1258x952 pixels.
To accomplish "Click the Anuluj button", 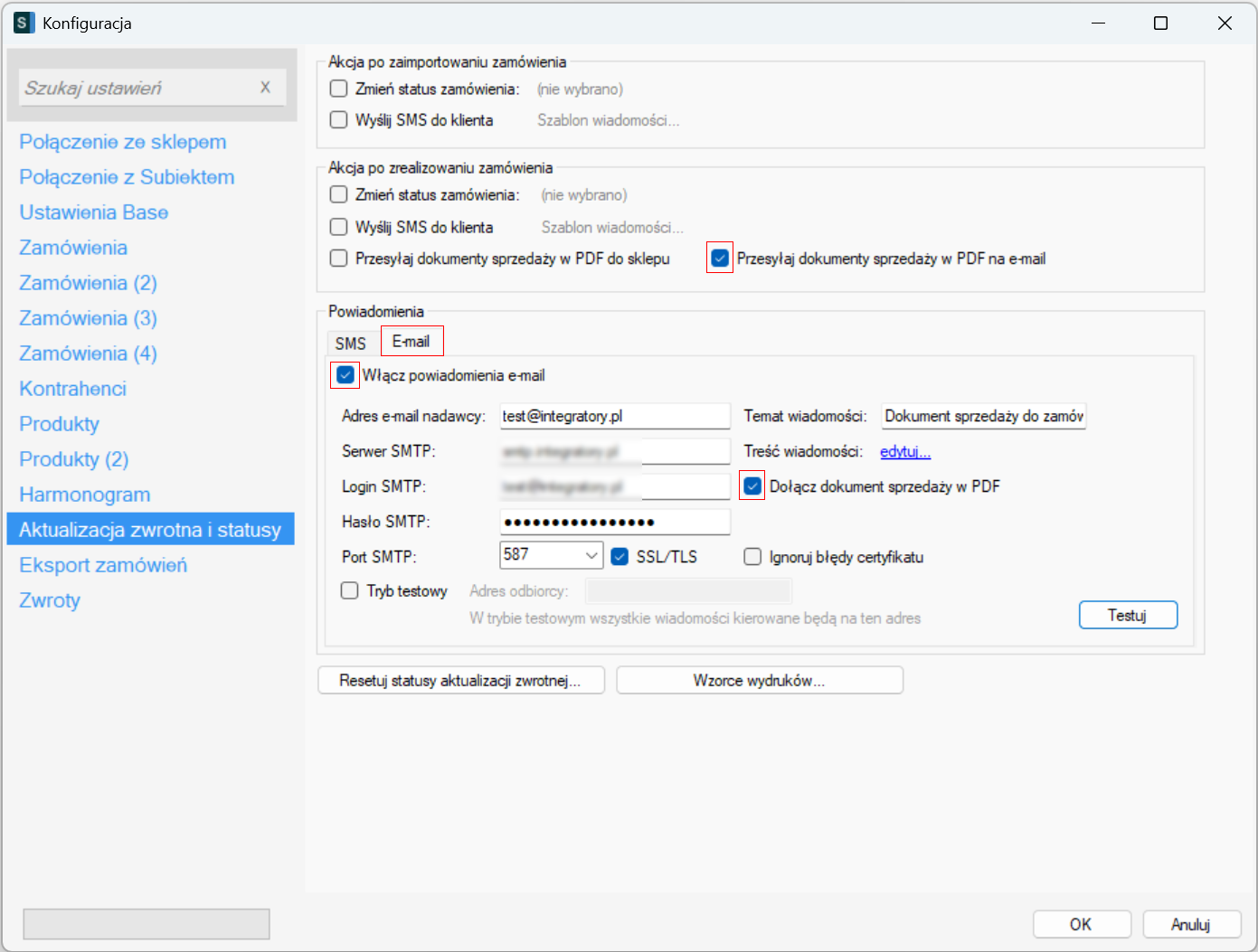I will point(1191,924).
